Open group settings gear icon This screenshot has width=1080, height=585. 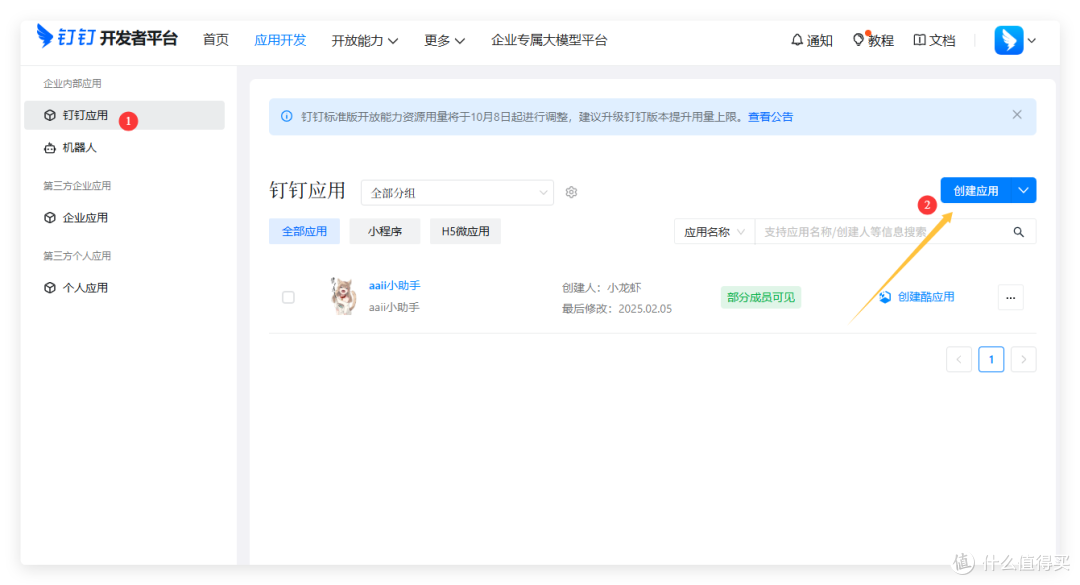pos(571,192)
